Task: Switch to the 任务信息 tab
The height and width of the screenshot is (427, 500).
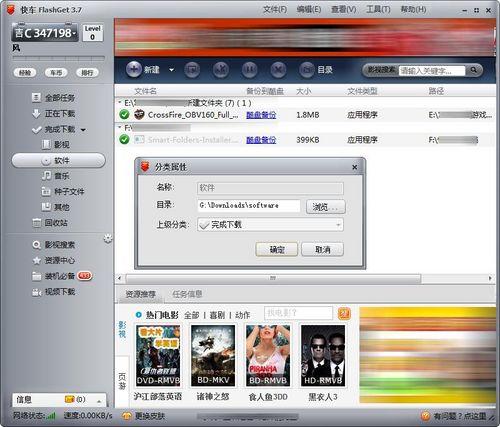Action: [187, 294]
